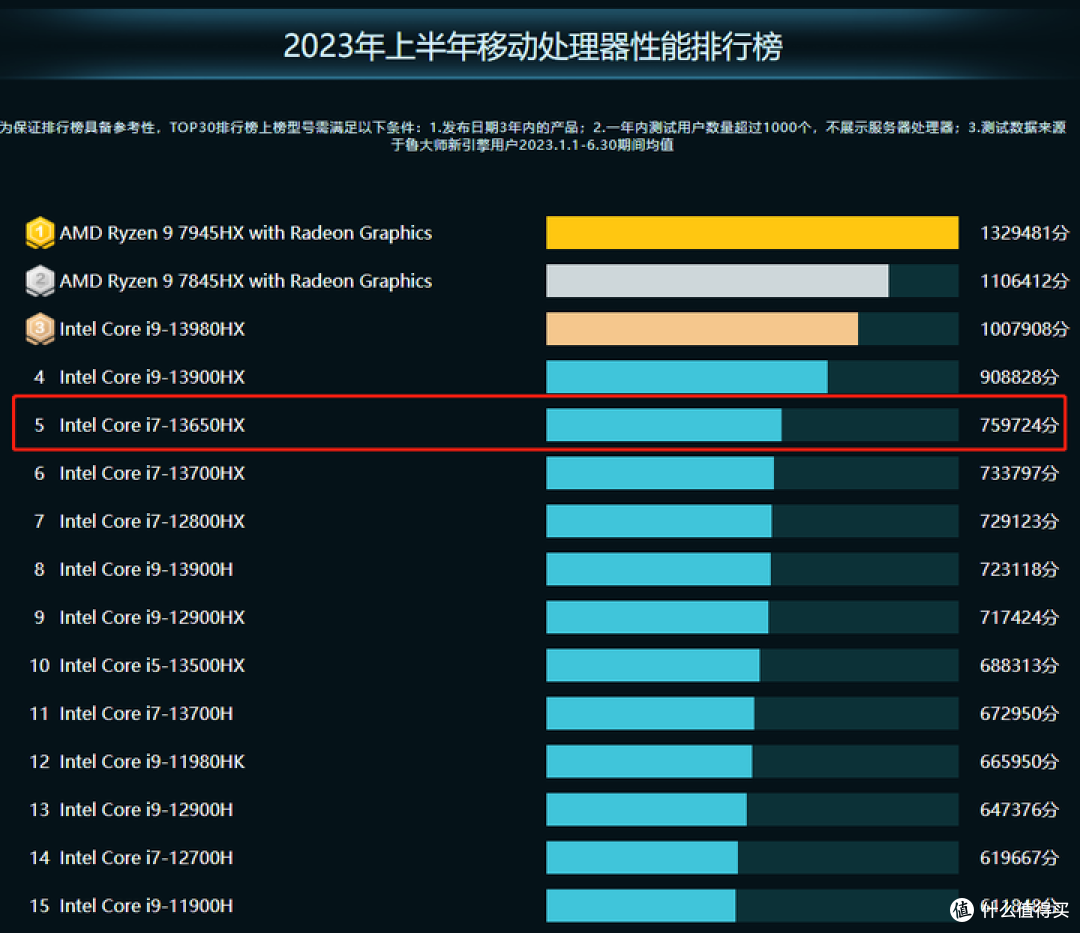
Task: Click Intel Core i9-11900H entry
Action: (146, 906)
